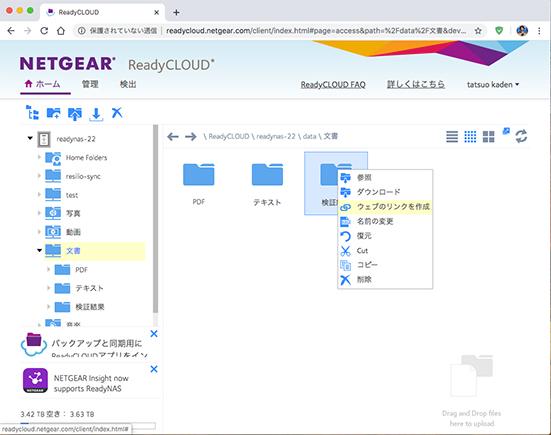Open the 管理 tab
This screenshot has height=435, width=551.
pos(90,84)
